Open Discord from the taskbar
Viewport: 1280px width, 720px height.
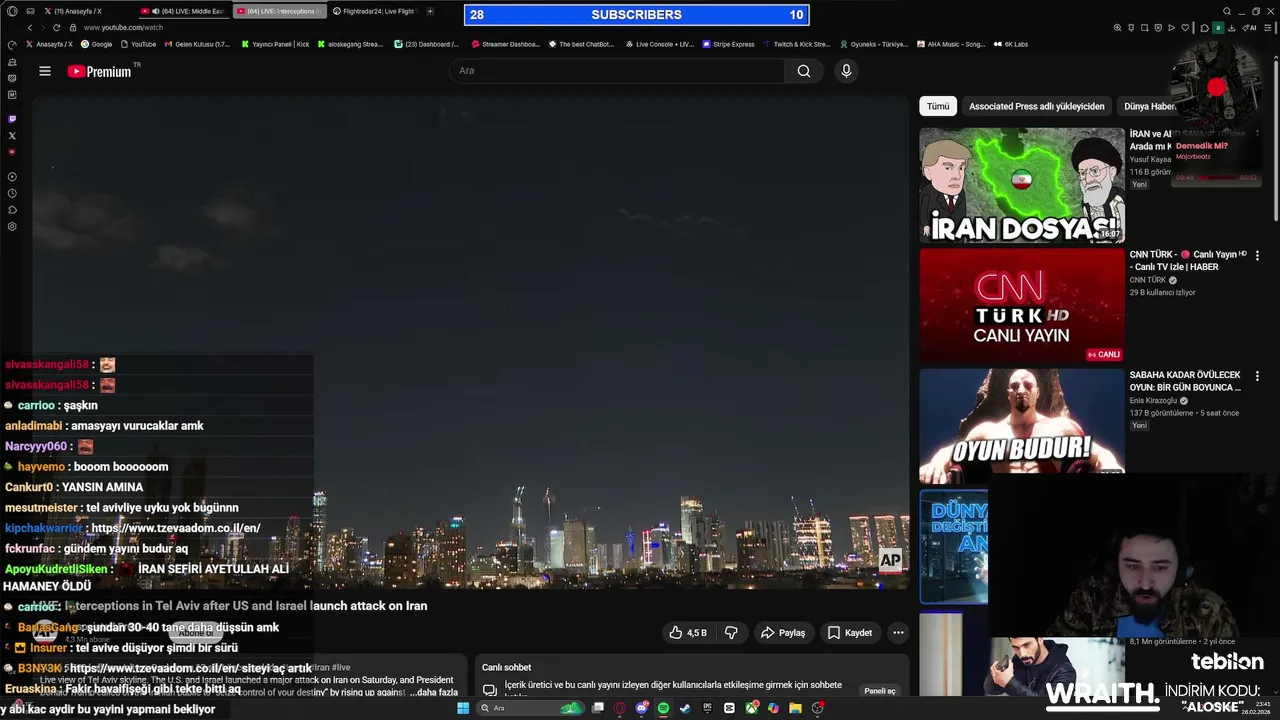641,708
